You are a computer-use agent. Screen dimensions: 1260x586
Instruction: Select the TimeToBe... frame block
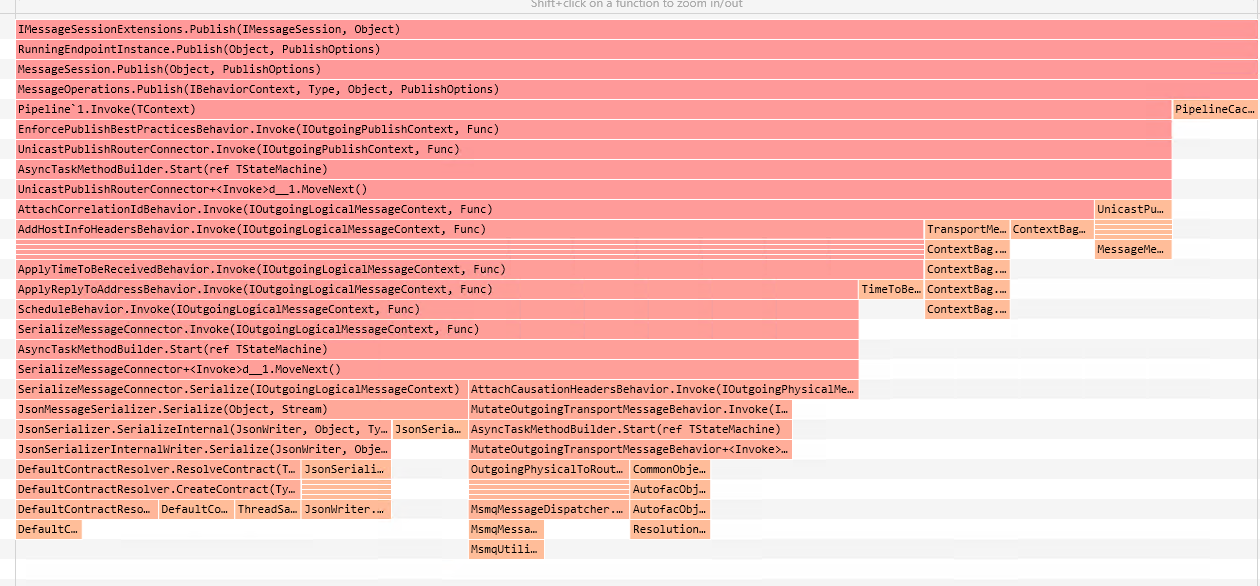pyautogui.click(x=890, y=289)
